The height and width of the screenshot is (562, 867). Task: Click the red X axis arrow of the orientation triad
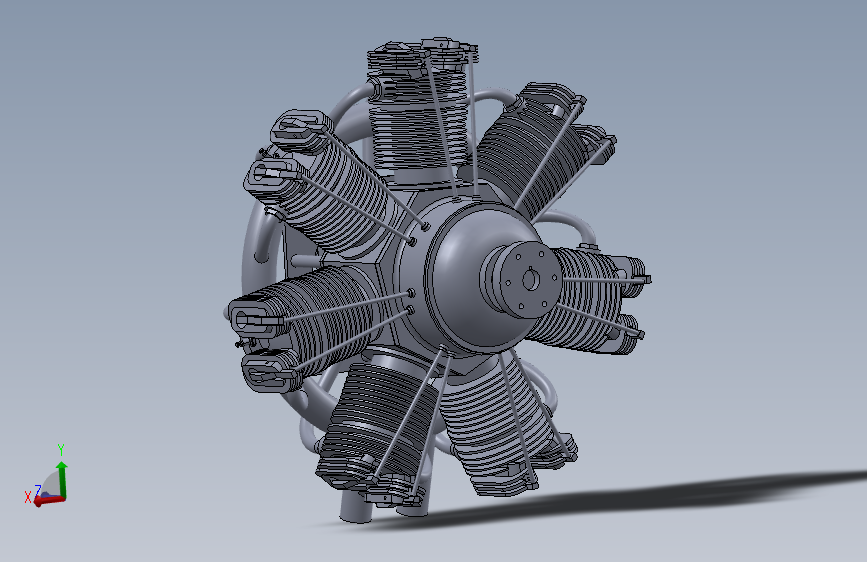[49, 501]
